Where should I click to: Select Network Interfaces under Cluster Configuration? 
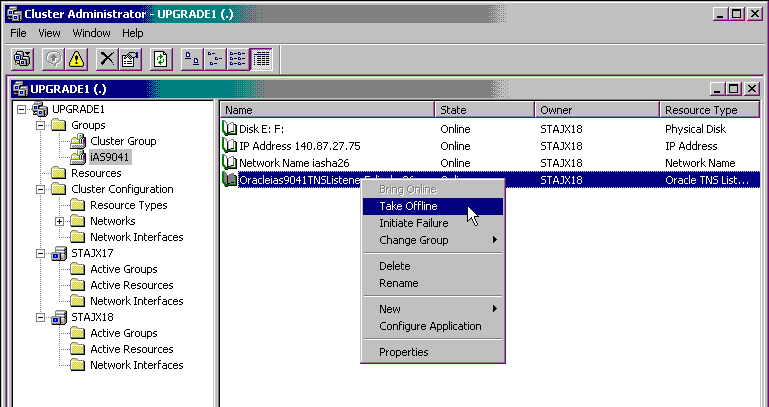coord(136,237)
